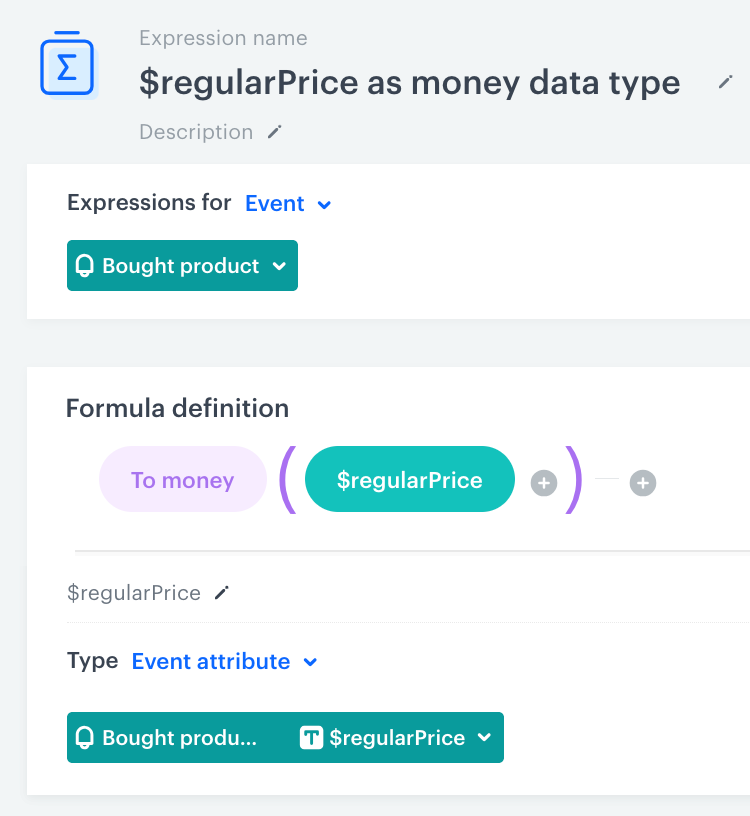Change the $regularPrice attribute selection

pos(487,738)
